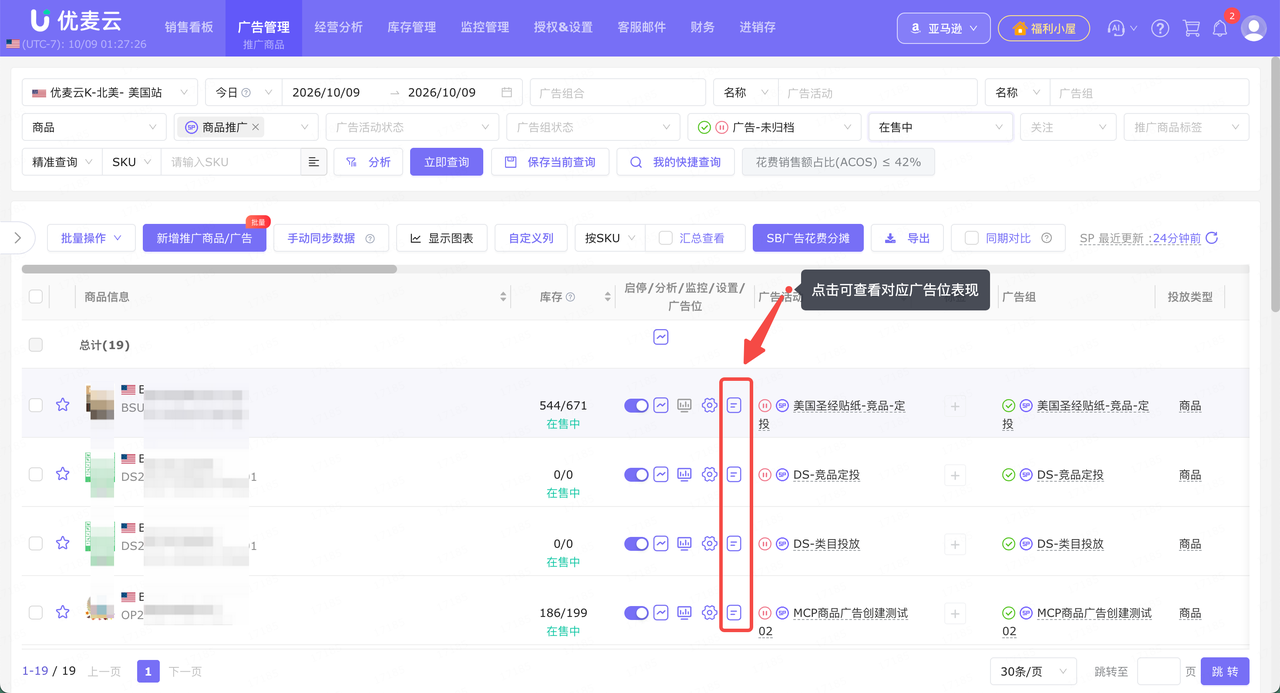
Task: Open the 批量操作 dropdown
Action: click(x=91, y=238)
